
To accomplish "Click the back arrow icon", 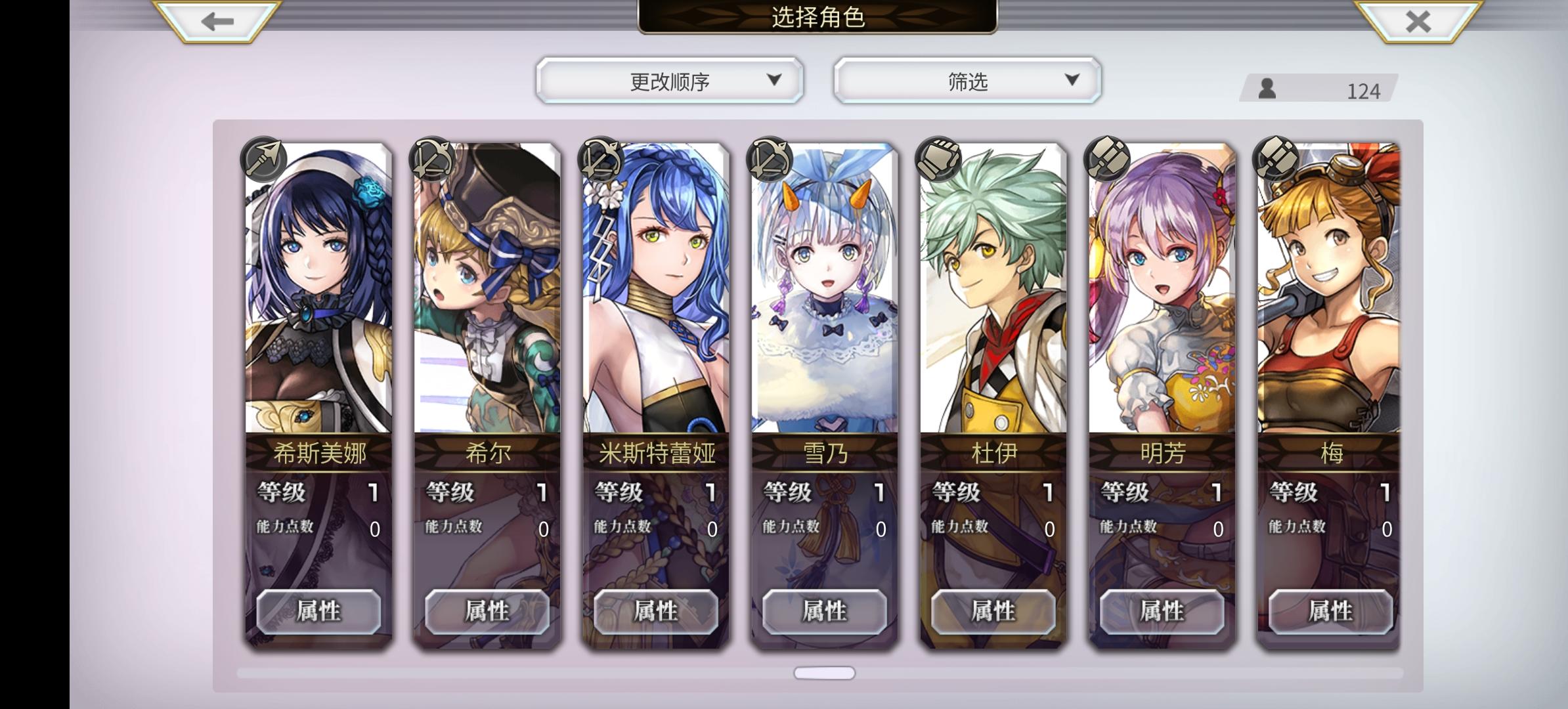I will pyautogui.click(x=217, y=22).
